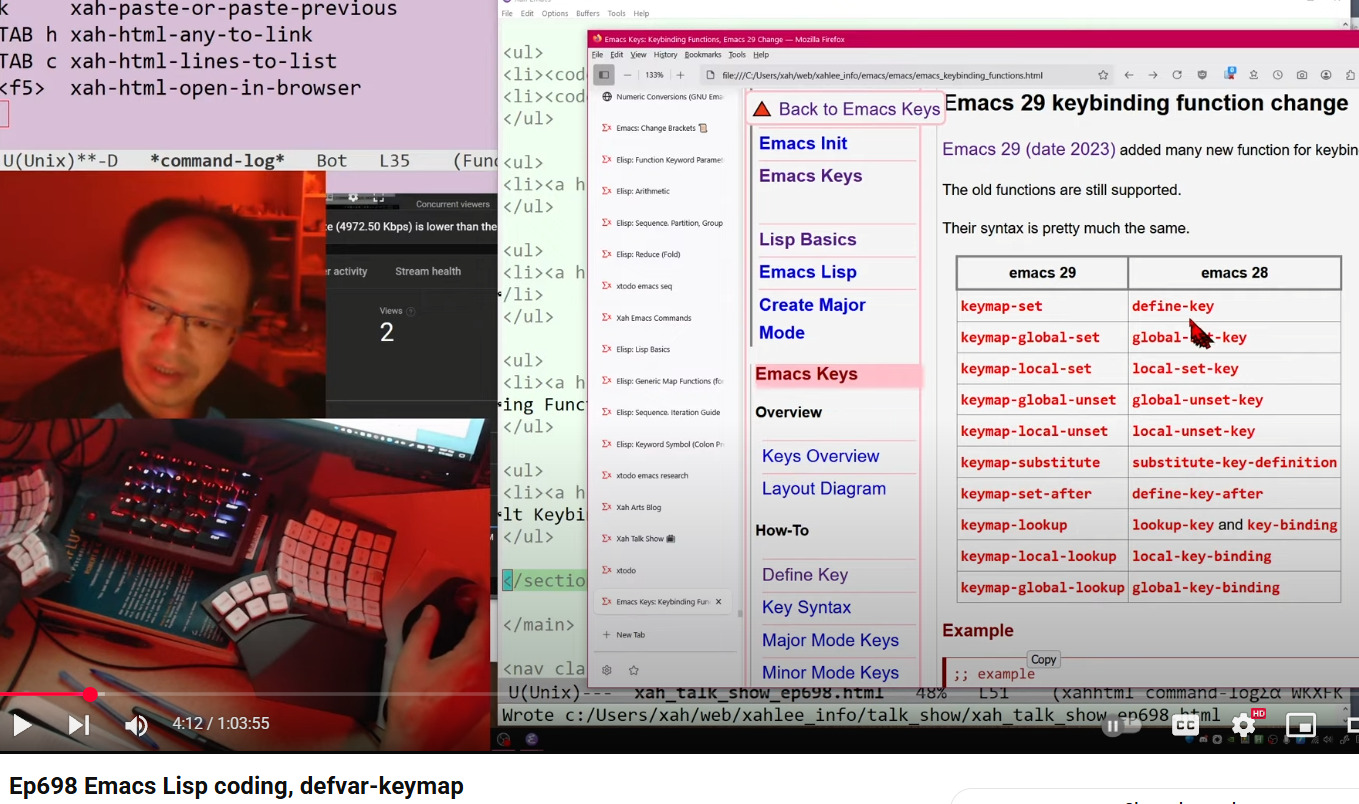Open the Minor Mode Keys link

(x=830, y=673)
